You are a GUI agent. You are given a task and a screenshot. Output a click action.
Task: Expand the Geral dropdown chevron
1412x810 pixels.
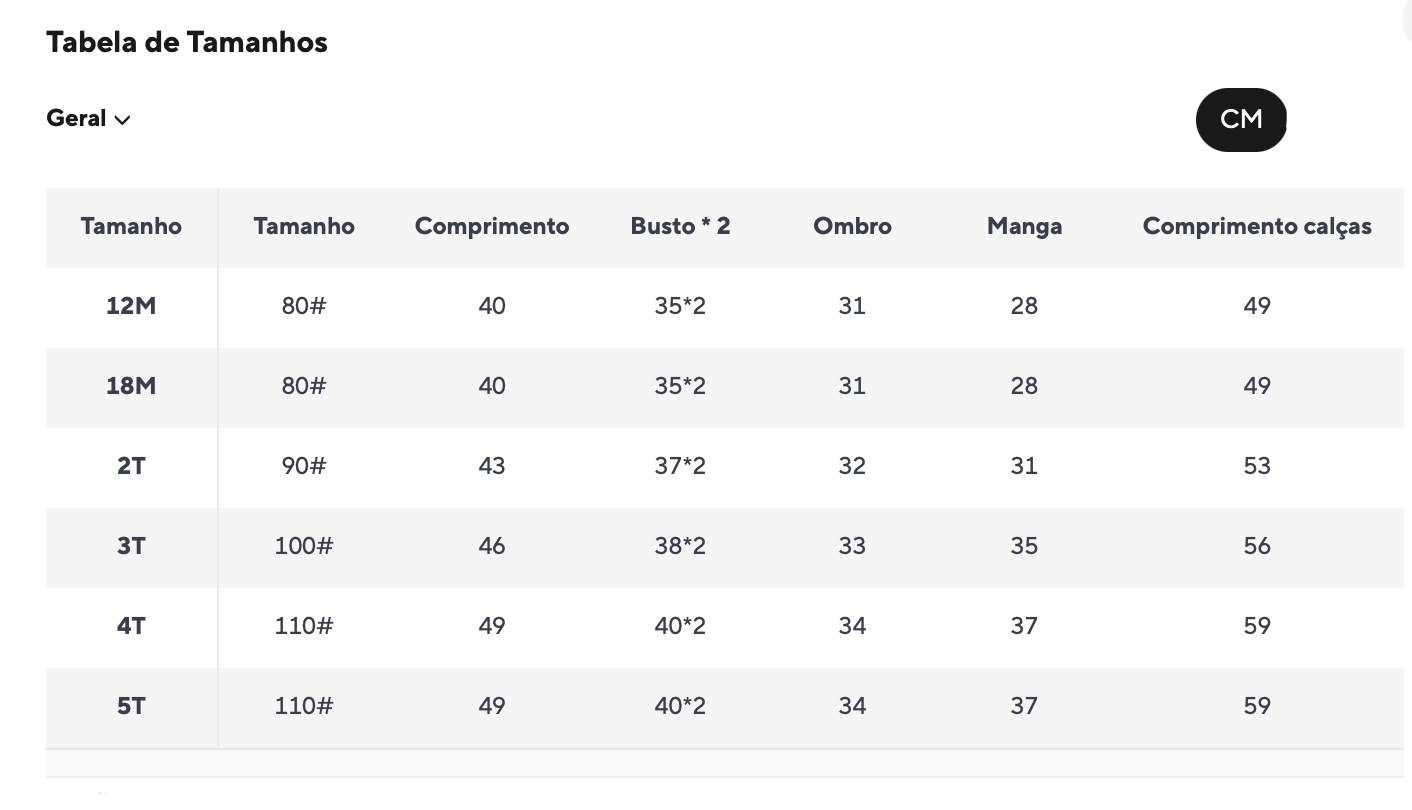[x=122, y=120]
